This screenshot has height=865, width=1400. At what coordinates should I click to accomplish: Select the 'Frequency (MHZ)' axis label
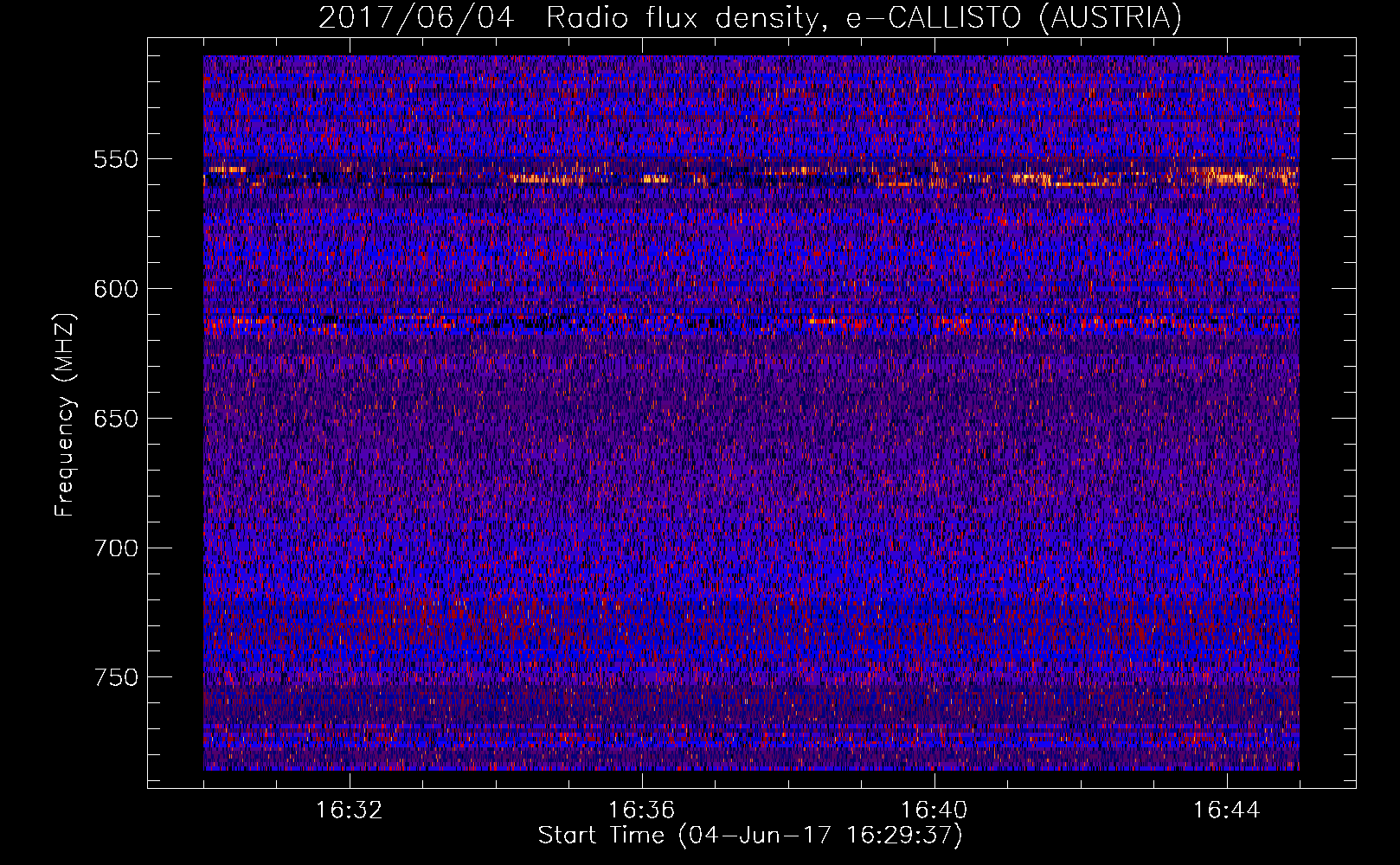coord(65,415)
